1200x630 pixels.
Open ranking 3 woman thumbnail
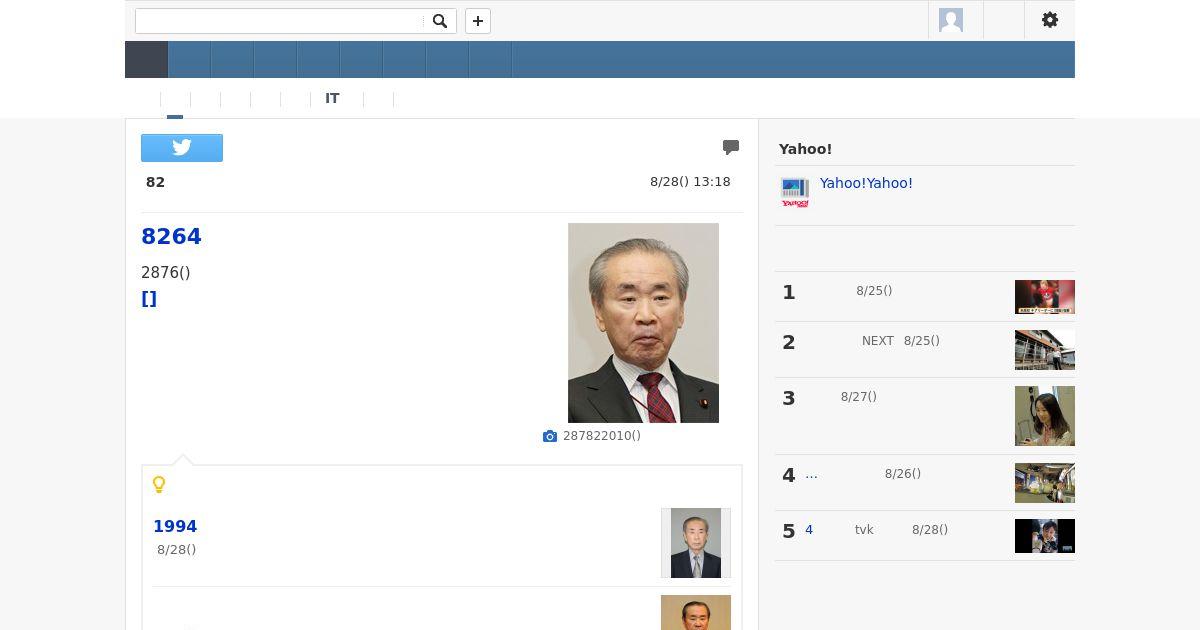(1045, 416)
